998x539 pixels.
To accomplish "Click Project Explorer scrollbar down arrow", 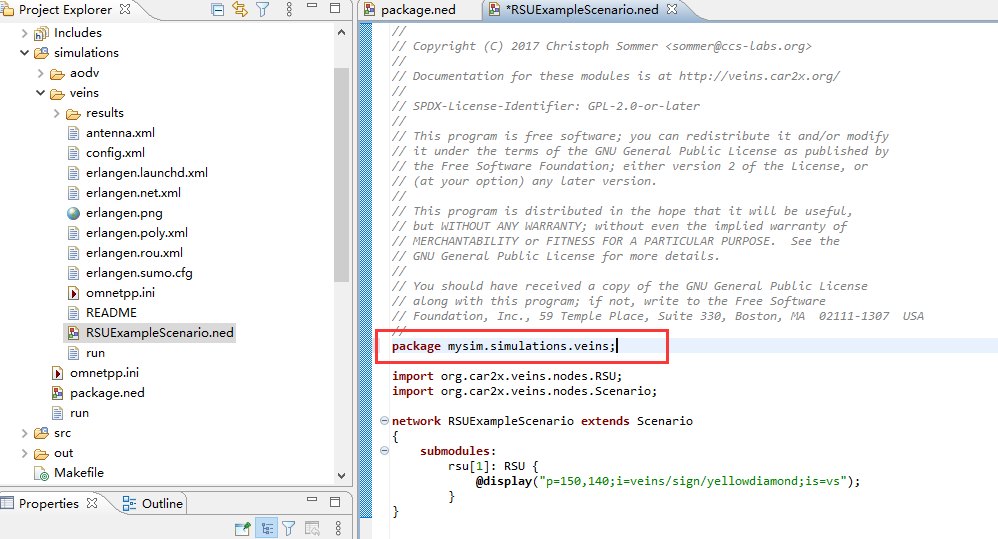I will tap(341, 475).
